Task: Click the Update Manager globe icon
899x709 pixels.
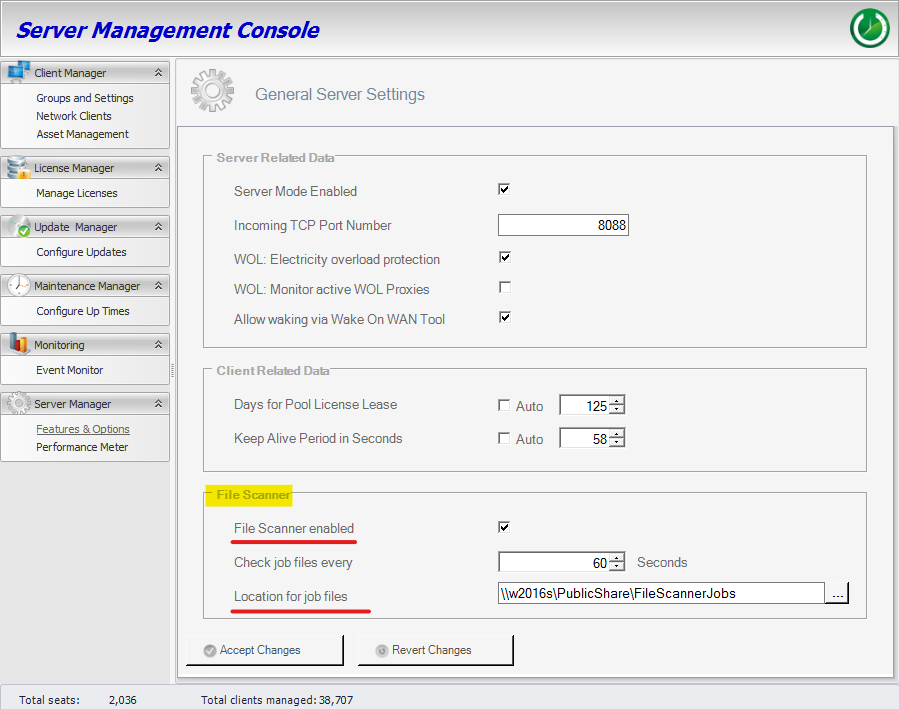Action: [18, 226]
